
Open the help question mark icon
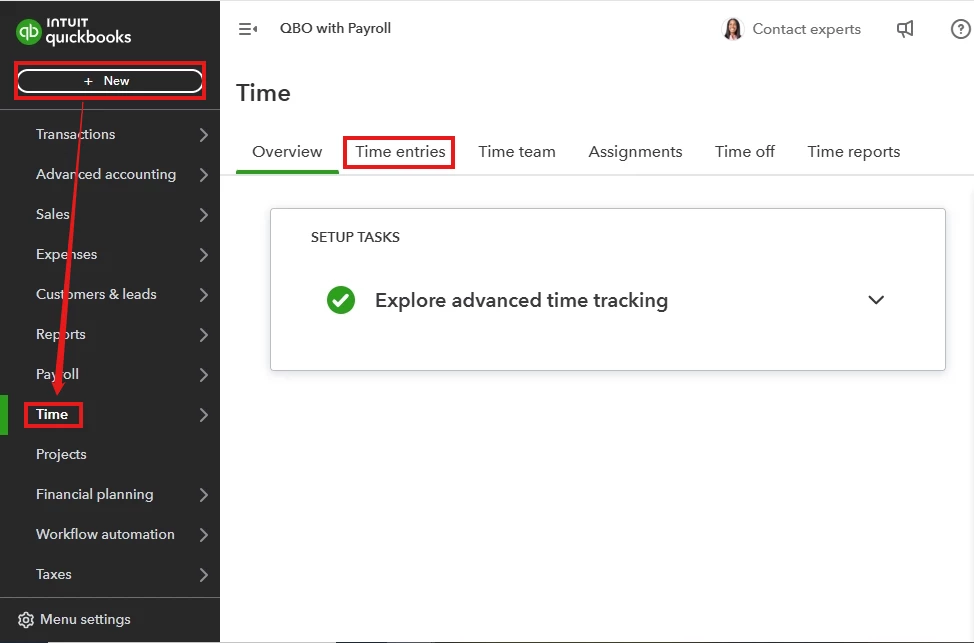[960, 29]
